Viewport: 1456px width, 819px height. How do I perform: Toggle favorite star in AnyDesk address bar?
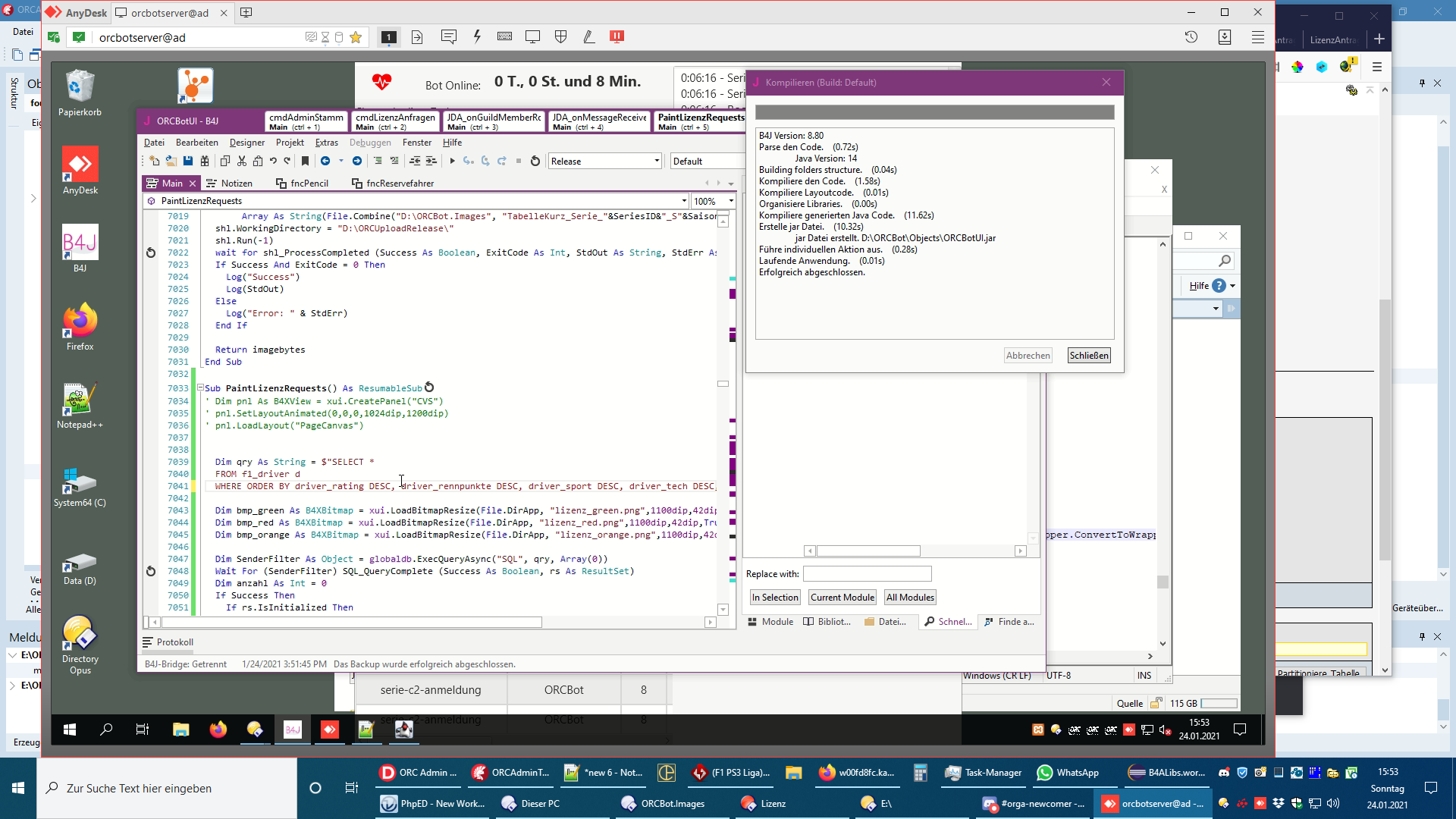[x=356, y=37]
